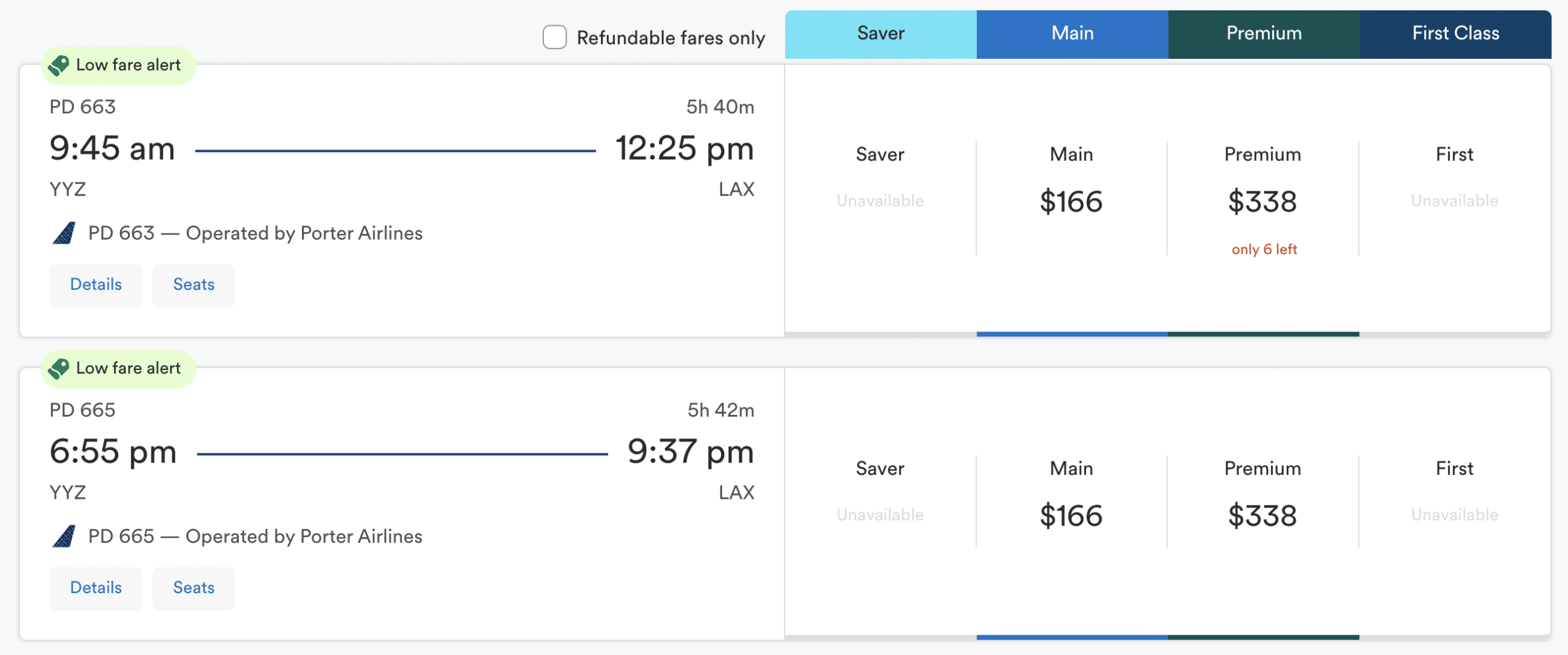This screenshot has height=655, width=1568.
Task: Select the $166 Main fare on PD 665
Action: tap(1071, 516)
